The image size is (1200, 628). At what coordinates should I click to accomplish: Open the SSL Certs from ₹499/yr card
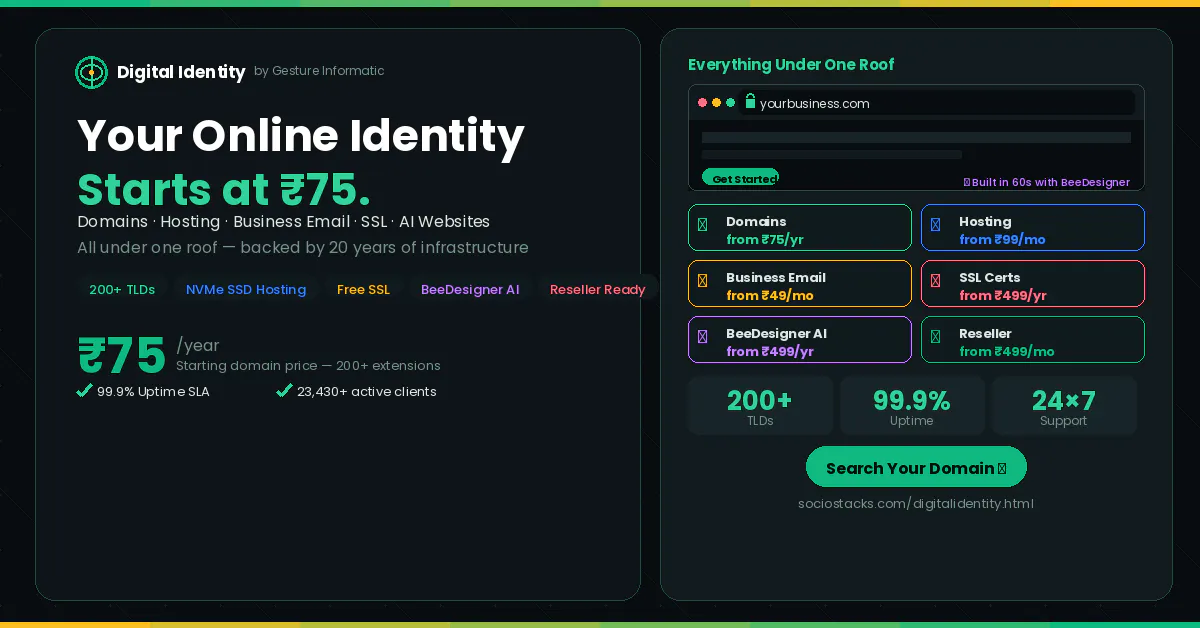(1033, 283)
